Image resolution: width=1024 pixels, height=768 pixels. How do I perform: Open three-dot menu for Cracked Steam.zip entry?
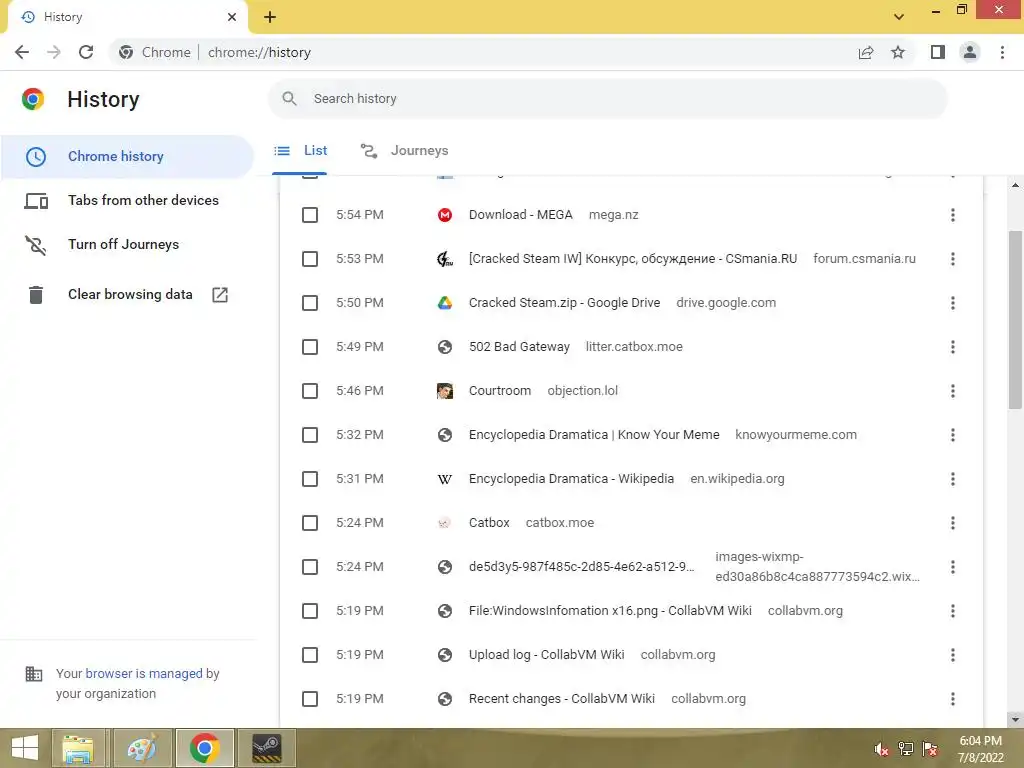(x=953, y=303)
